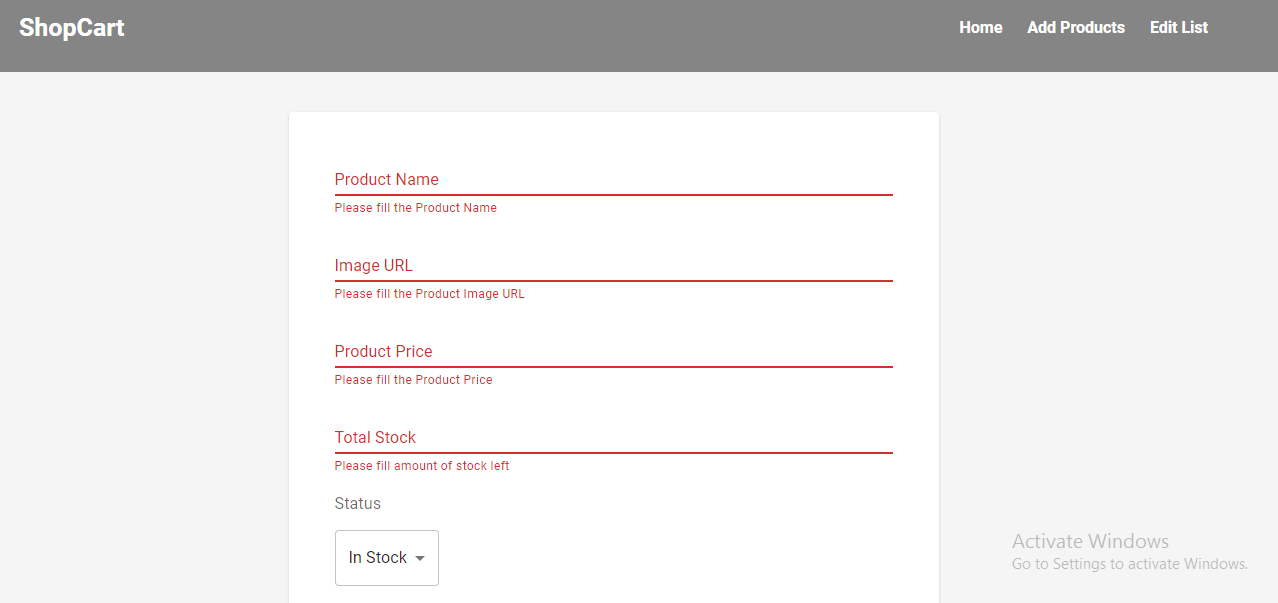Click the Status label above the dropdown
The width and height of the screenshot is (1278, 603).
[357, 503]
